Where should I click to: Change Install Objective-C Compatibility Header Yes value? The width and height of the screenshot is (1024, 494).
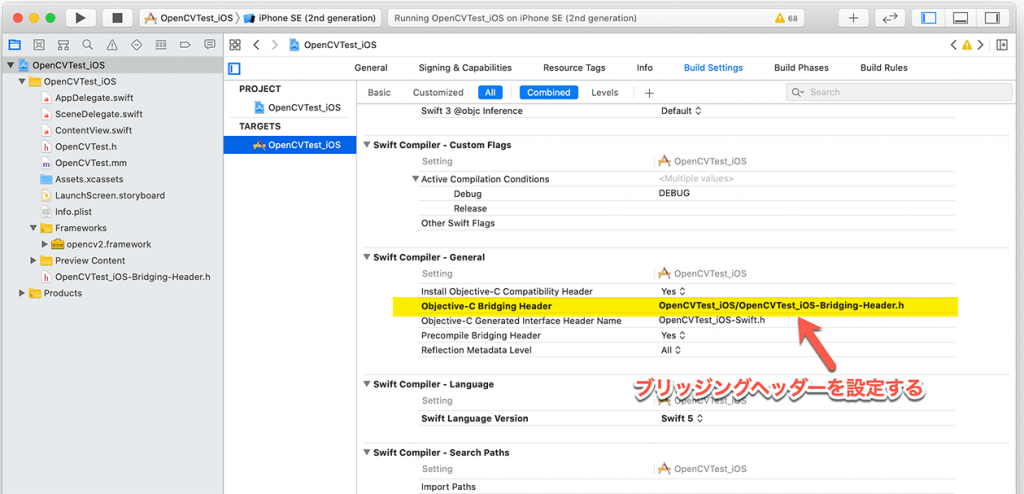click(x=673, y=291)
